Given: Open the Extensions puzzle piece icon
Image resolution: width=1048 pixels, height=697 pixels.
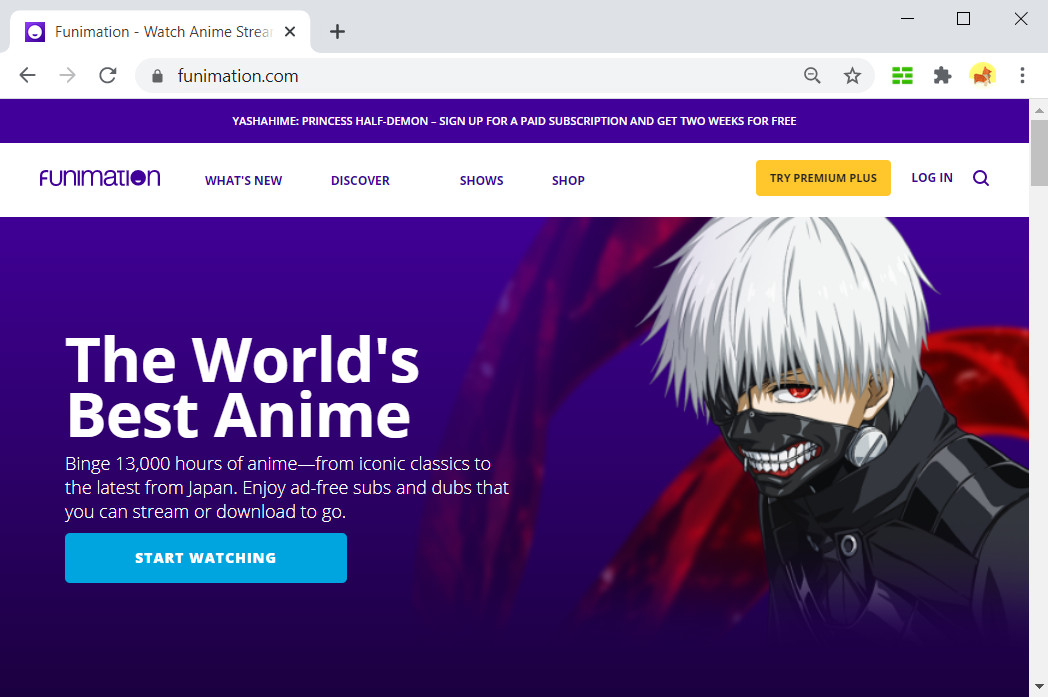Looking at the screenshot, I should (942, 76).
